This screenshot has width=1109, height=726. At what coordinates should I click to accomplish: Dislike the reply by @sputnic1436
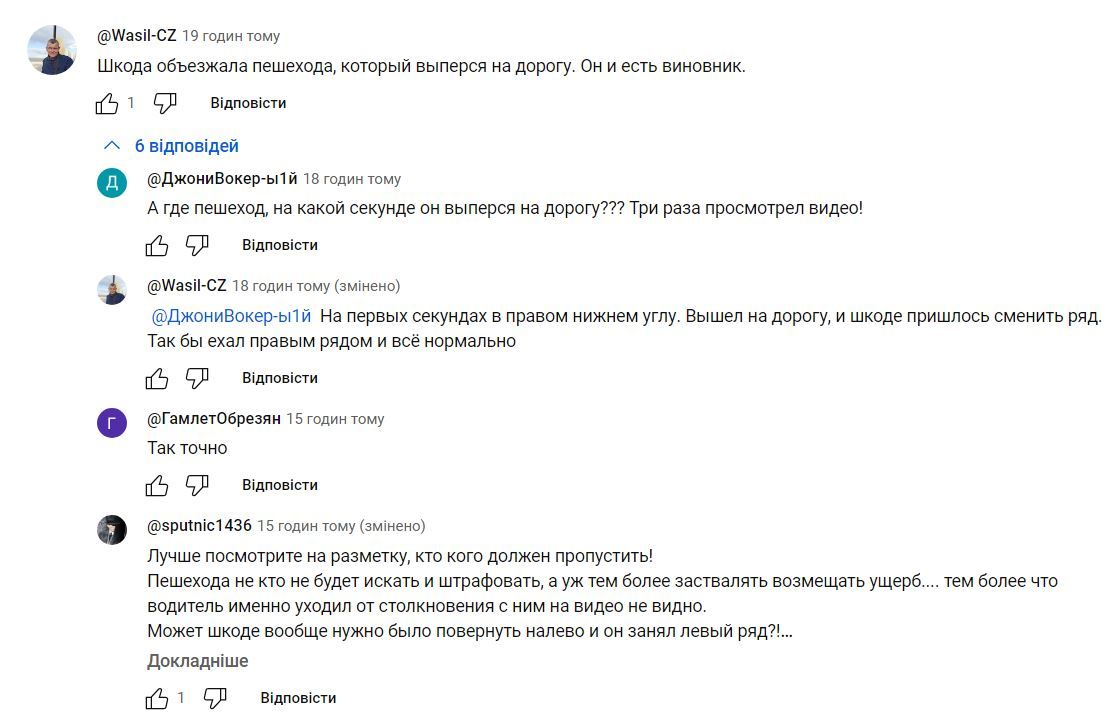tap(215, 698)
